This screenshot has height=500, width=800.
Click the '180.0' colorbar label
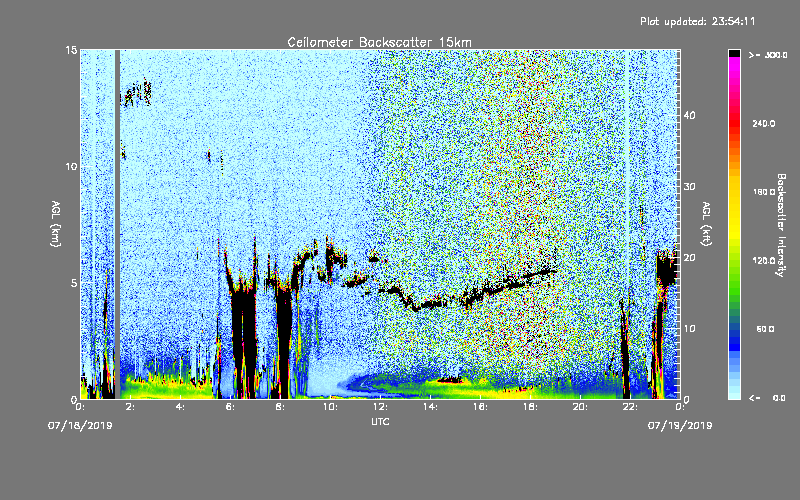click(x=764, y=192)
